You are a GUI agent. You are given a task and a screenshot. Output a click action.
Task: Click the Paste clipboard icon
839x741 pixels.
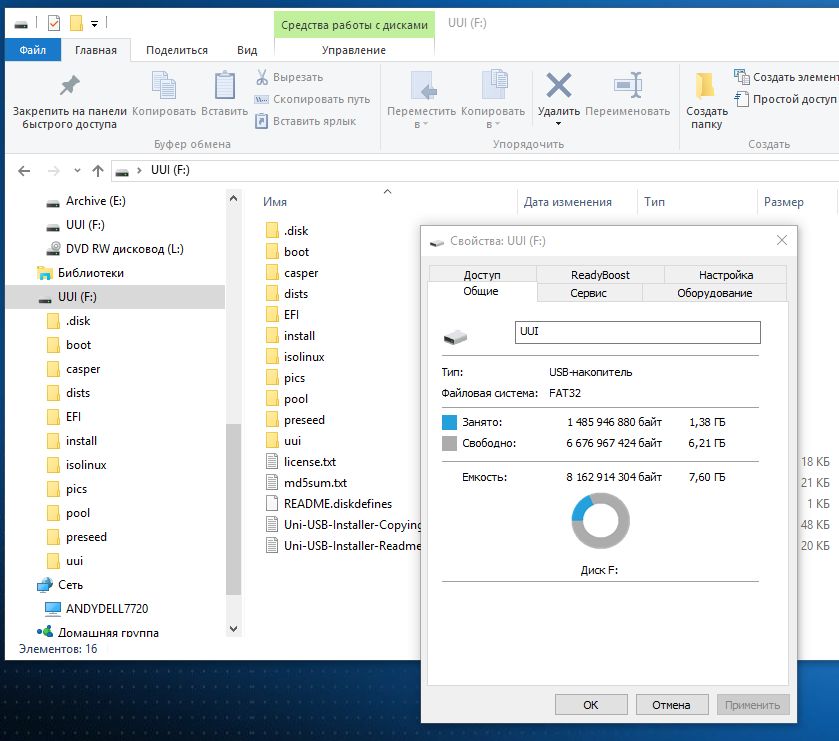(x=224, y=87)
